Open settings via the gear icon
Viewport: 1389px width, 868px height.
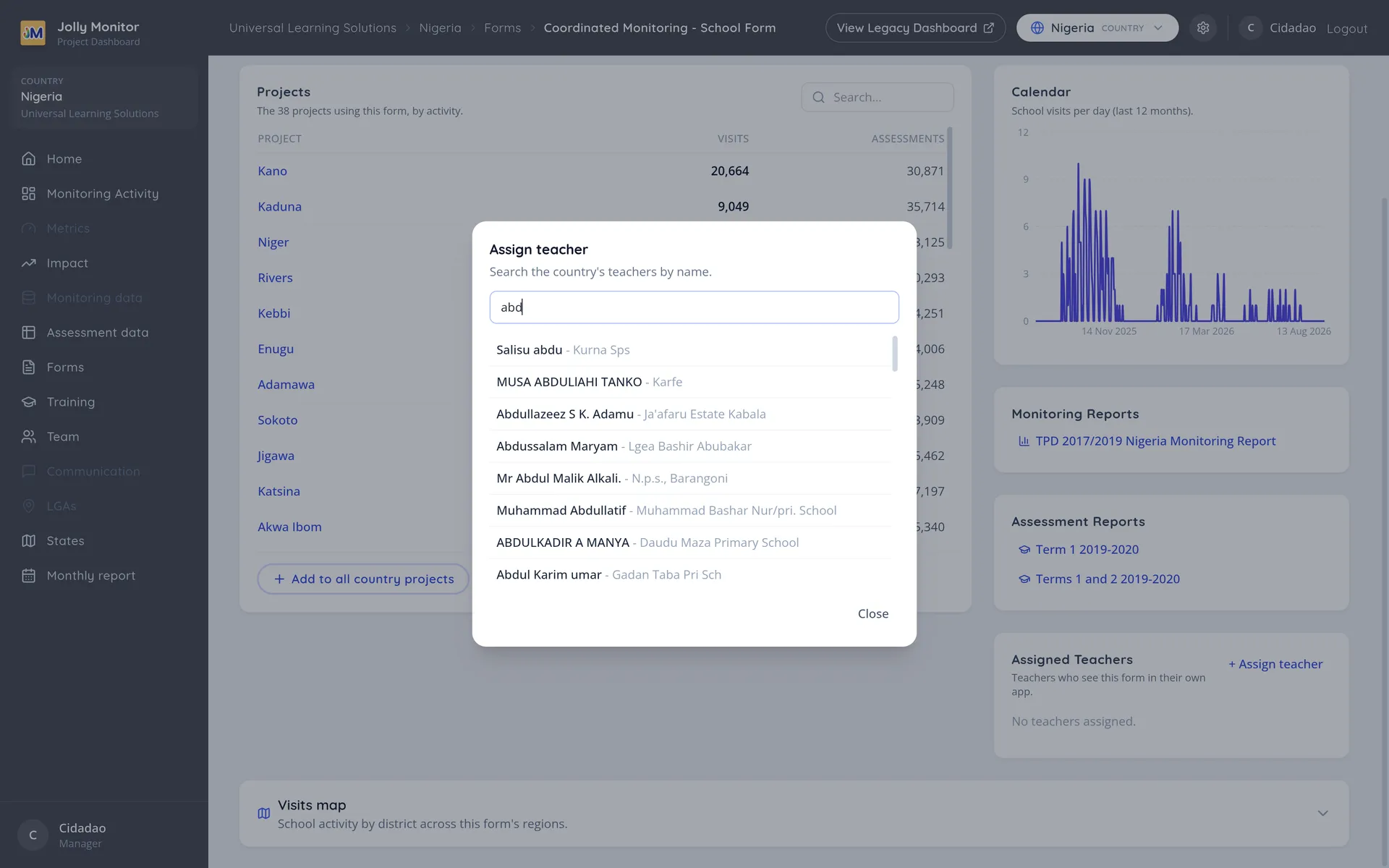tap(1203, 28)
